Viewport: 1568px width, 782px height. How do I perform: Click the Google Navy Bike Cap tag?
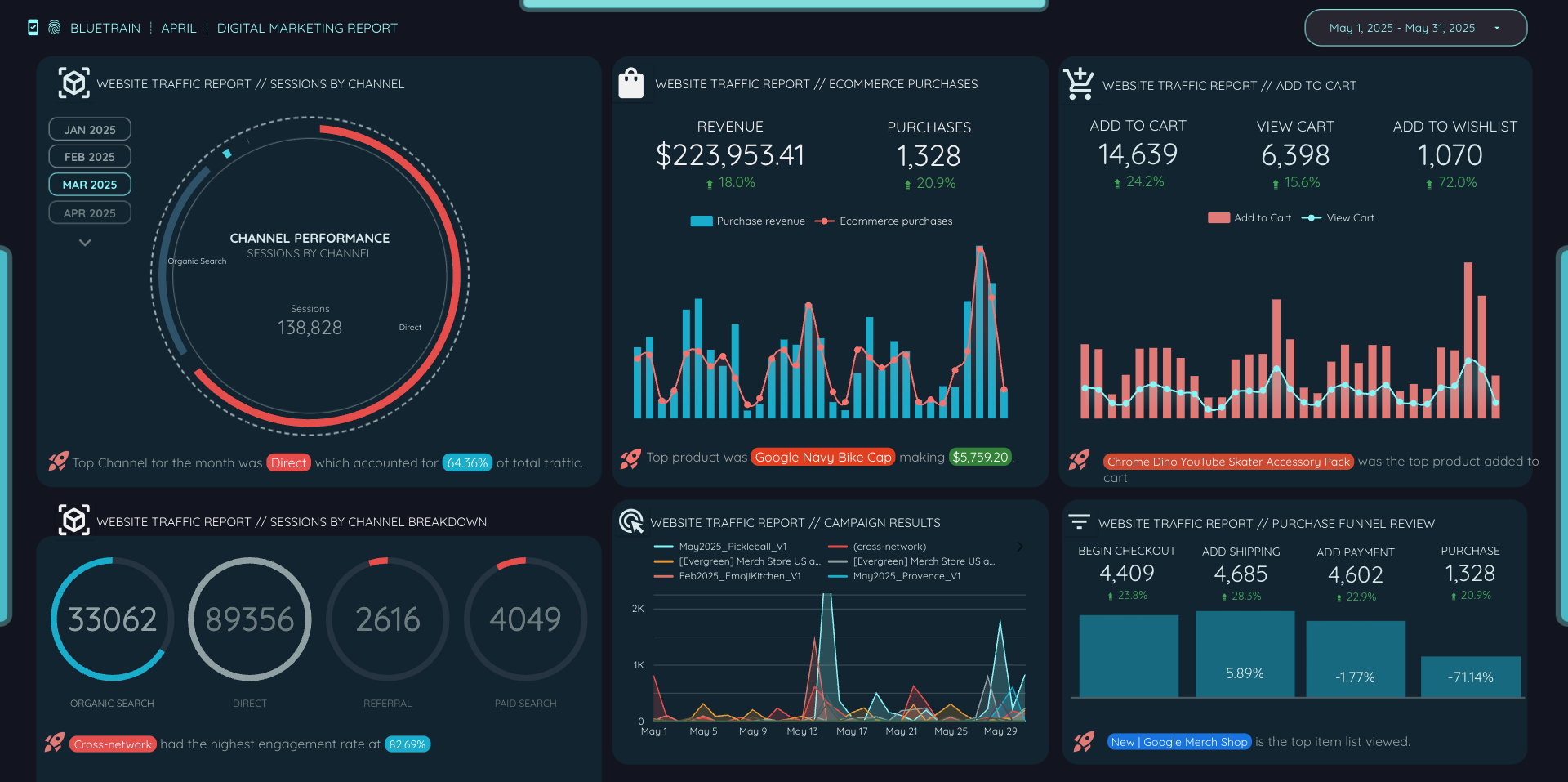(x=822, y=457)
